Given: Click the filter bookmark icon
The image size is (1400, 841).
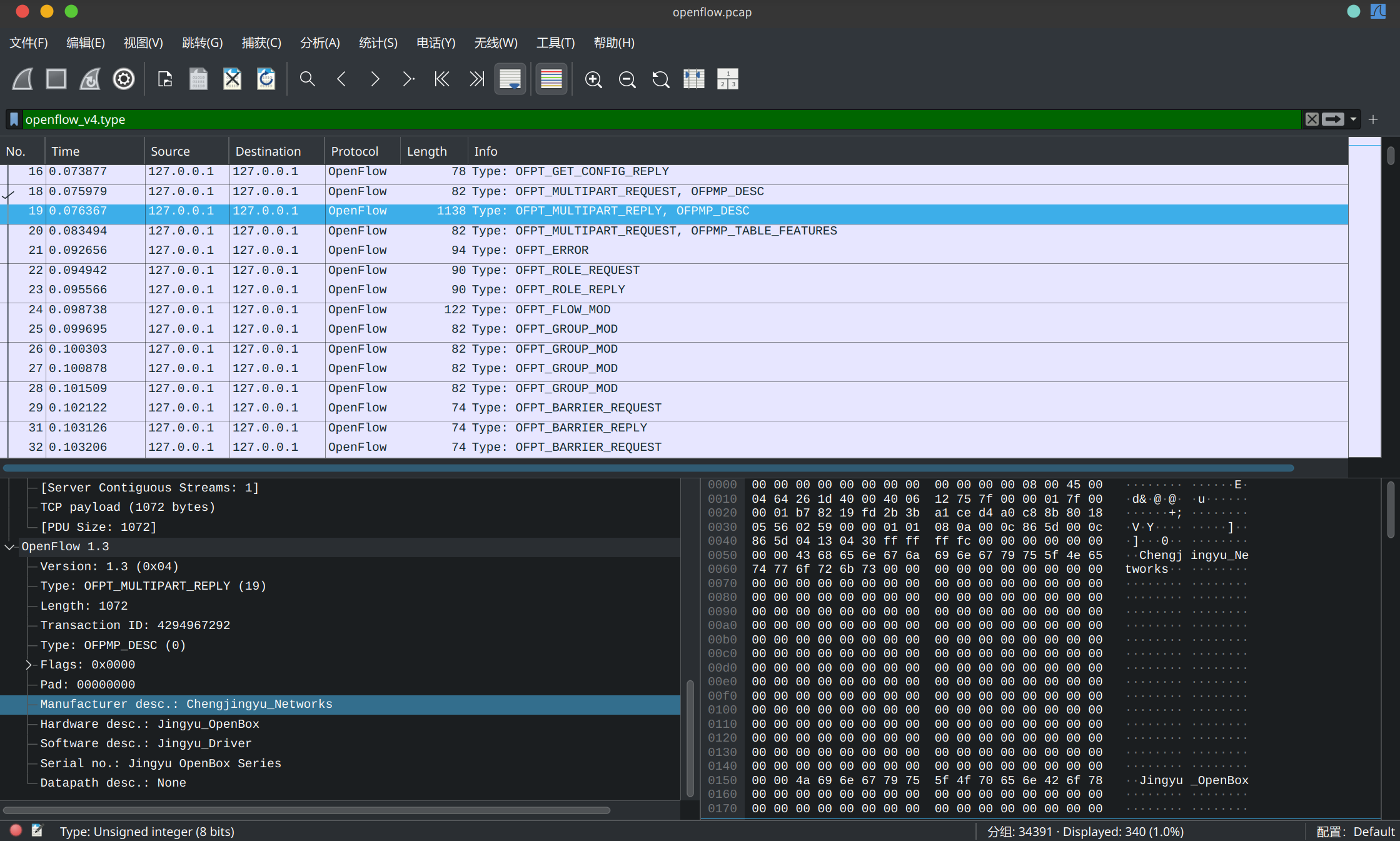Looking at the screenshot, I should pos(14,119).
